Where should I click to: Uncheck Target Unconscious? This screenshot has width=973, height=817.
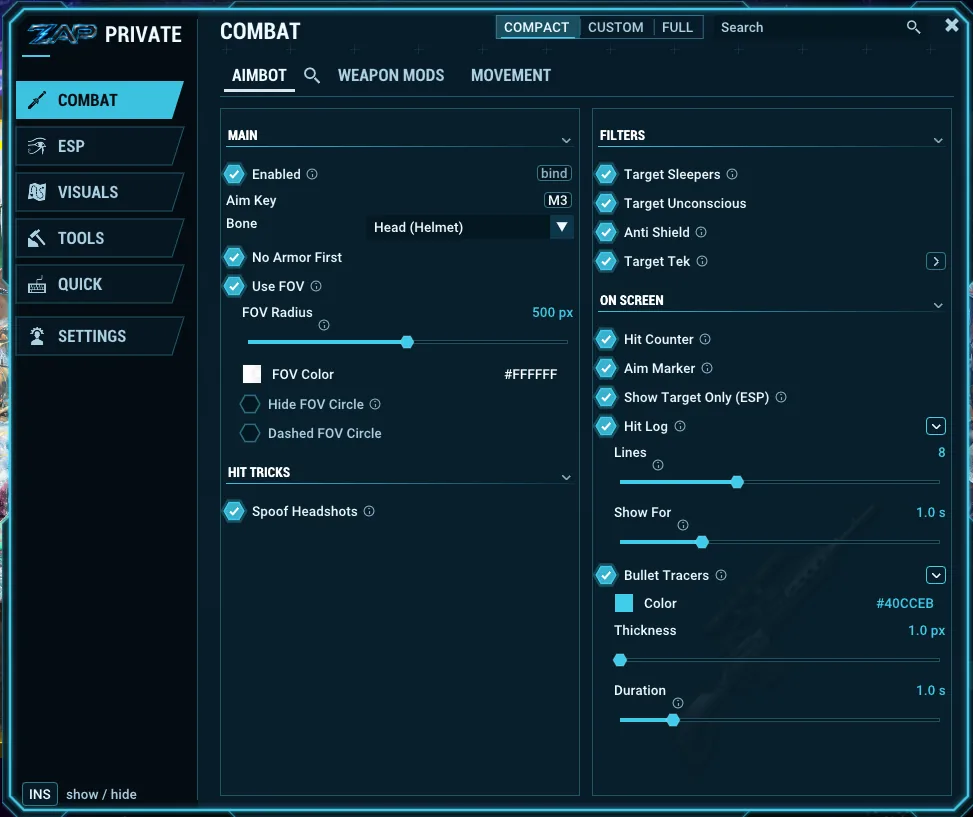click(x=606, y=203)
